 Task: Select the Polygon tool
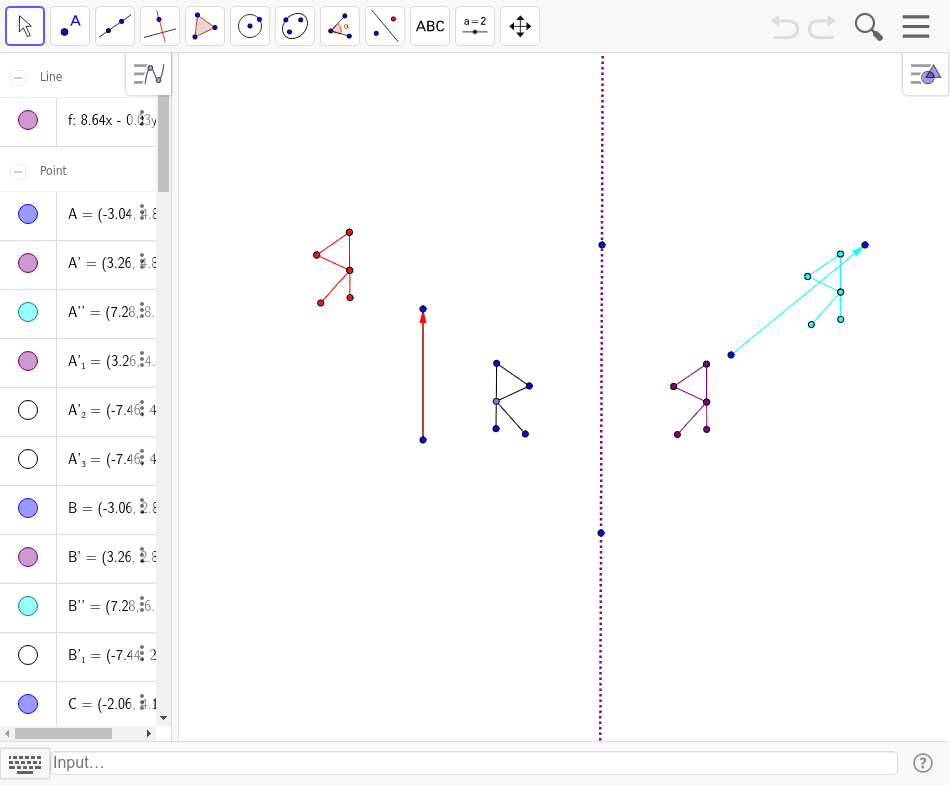click(205, 26)
